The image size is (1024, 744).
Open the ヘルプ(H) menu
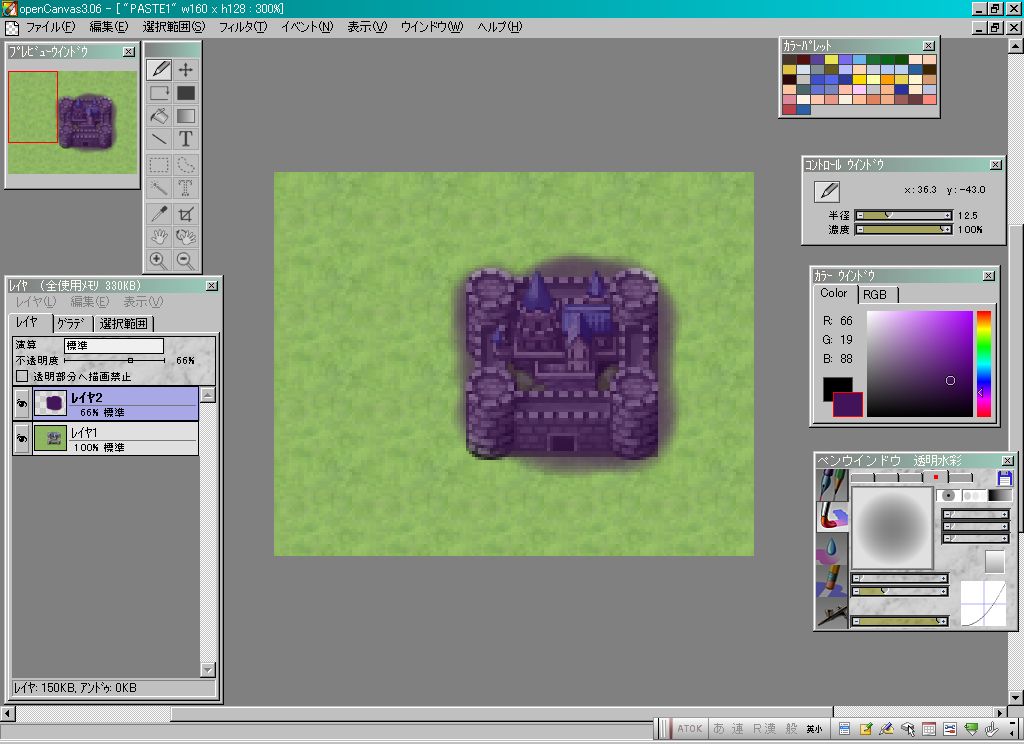tap(500, 27)
